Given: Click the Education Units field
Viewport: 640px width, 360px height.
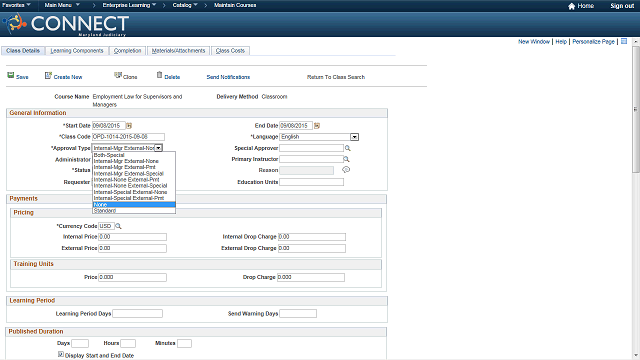Looking at the screenshot, I should point(311,182).
